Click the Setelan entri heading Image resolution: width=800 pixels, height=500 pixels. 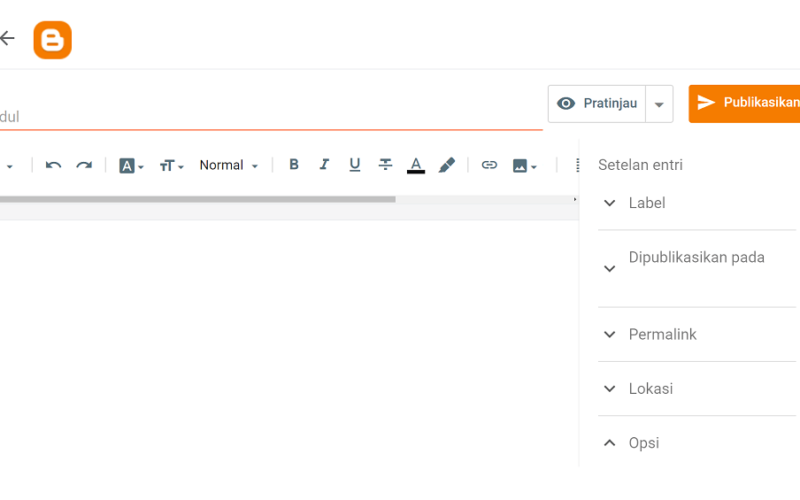(x=640, y=165)
